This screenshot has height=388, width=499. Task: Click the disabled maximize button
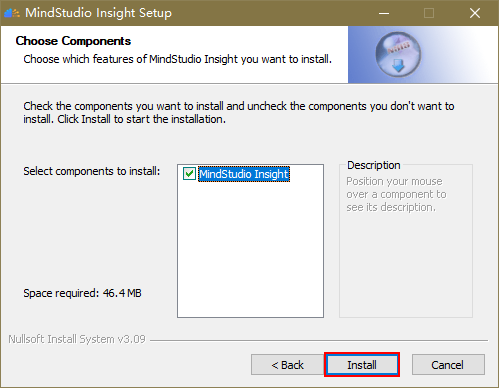pos(429,13)
